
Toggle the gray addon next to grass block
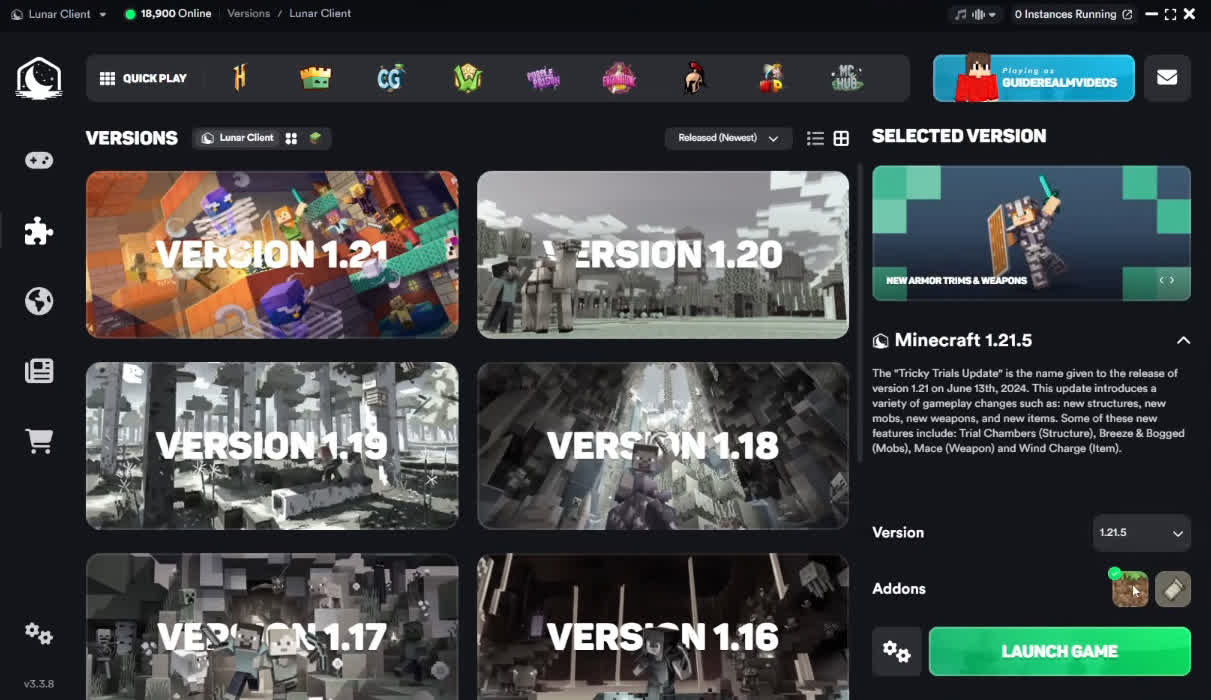pyautogui.click(x=1173, y=589)
